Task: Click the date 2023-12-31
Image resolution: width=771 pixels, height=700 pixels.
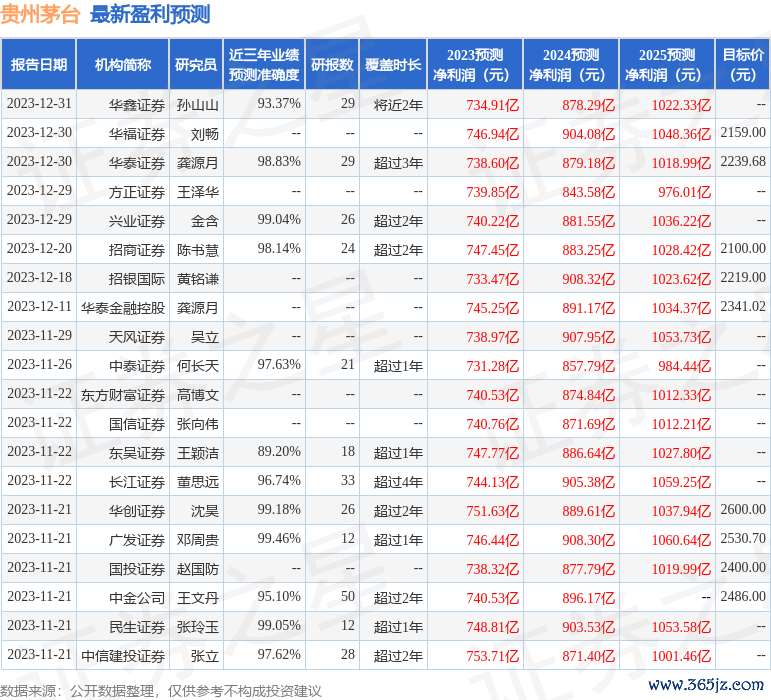Action: 39,103
